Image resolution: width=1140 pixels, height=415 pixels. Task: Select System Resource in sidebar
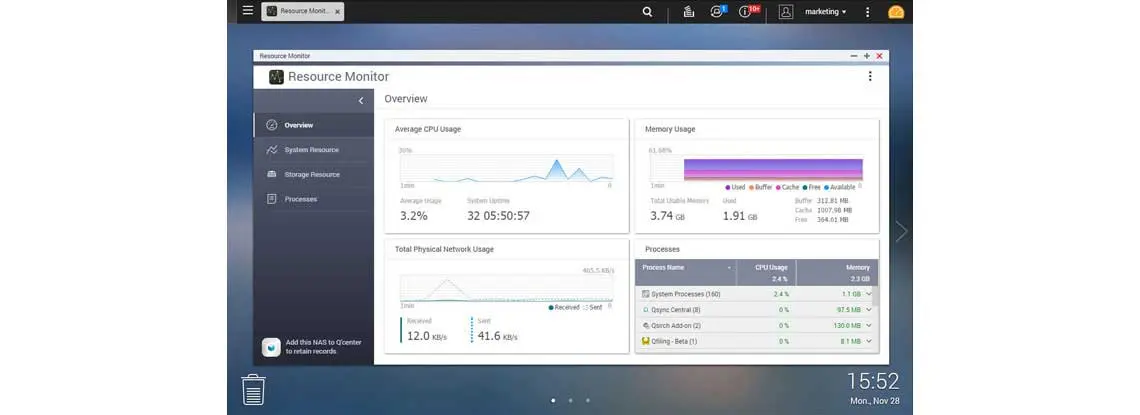pos(313,150)
